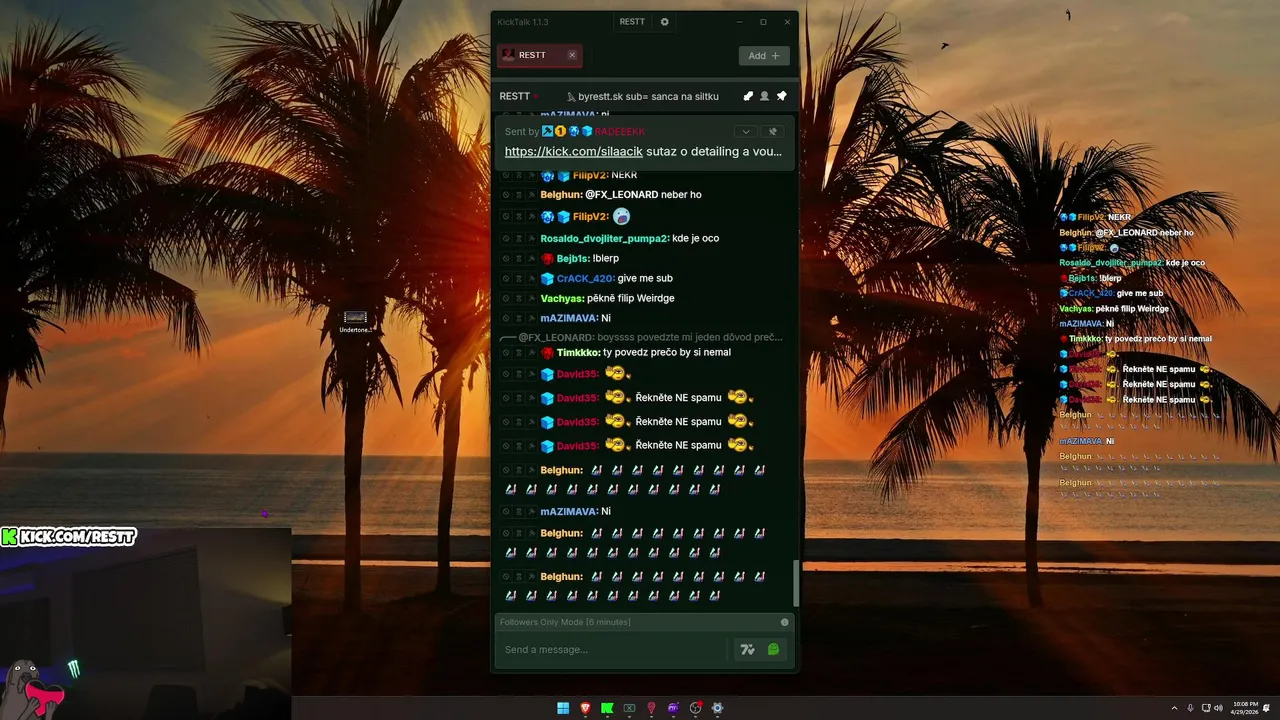The image size is (1280, 720).
Task: Click the rightmost pin icon in RESTT header
Action: pyautogui.click(x=781, y=96)
